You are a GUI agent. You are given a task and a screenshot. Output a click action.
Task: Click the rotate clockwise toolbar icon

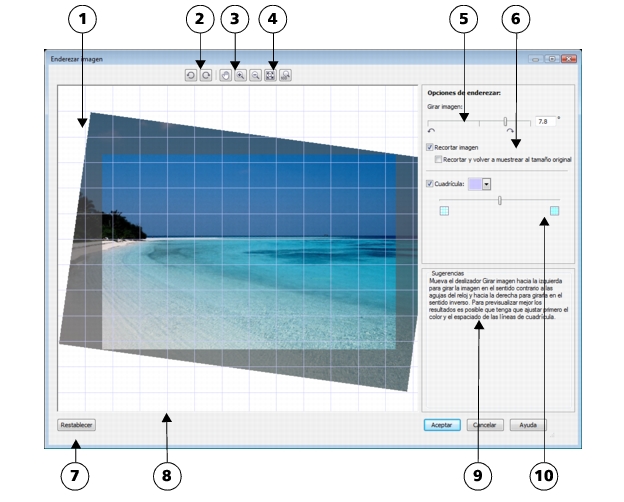205,75
